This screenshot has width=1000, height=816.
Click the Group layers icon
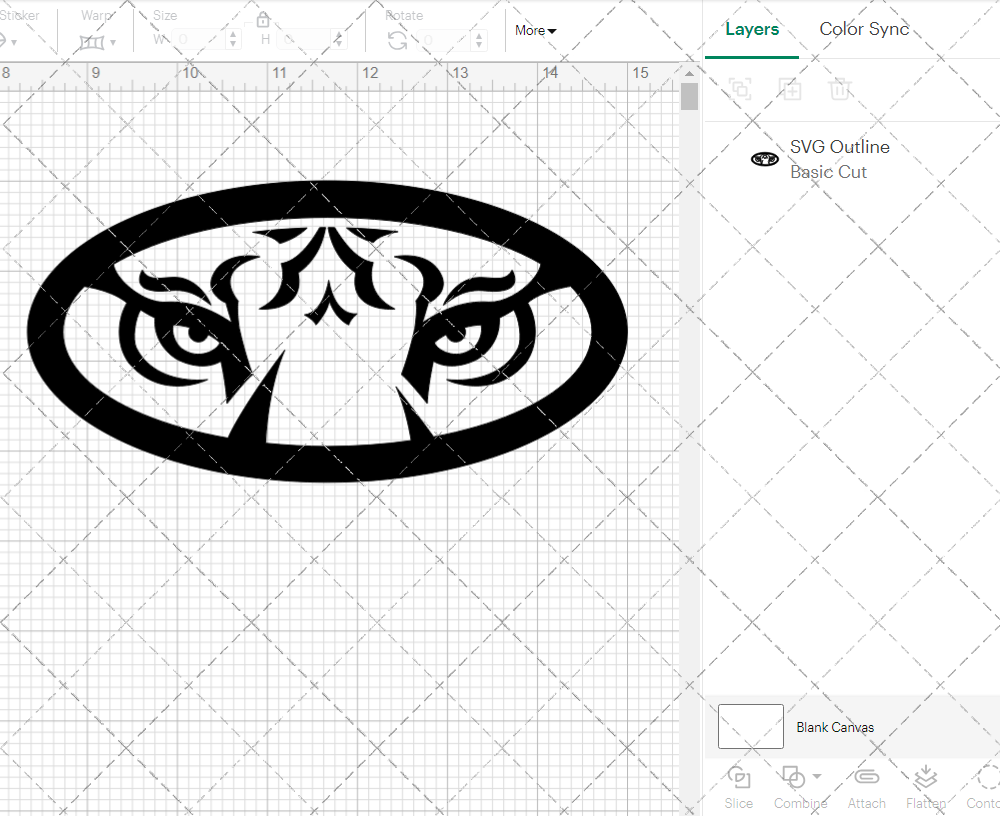click(740, 89)
